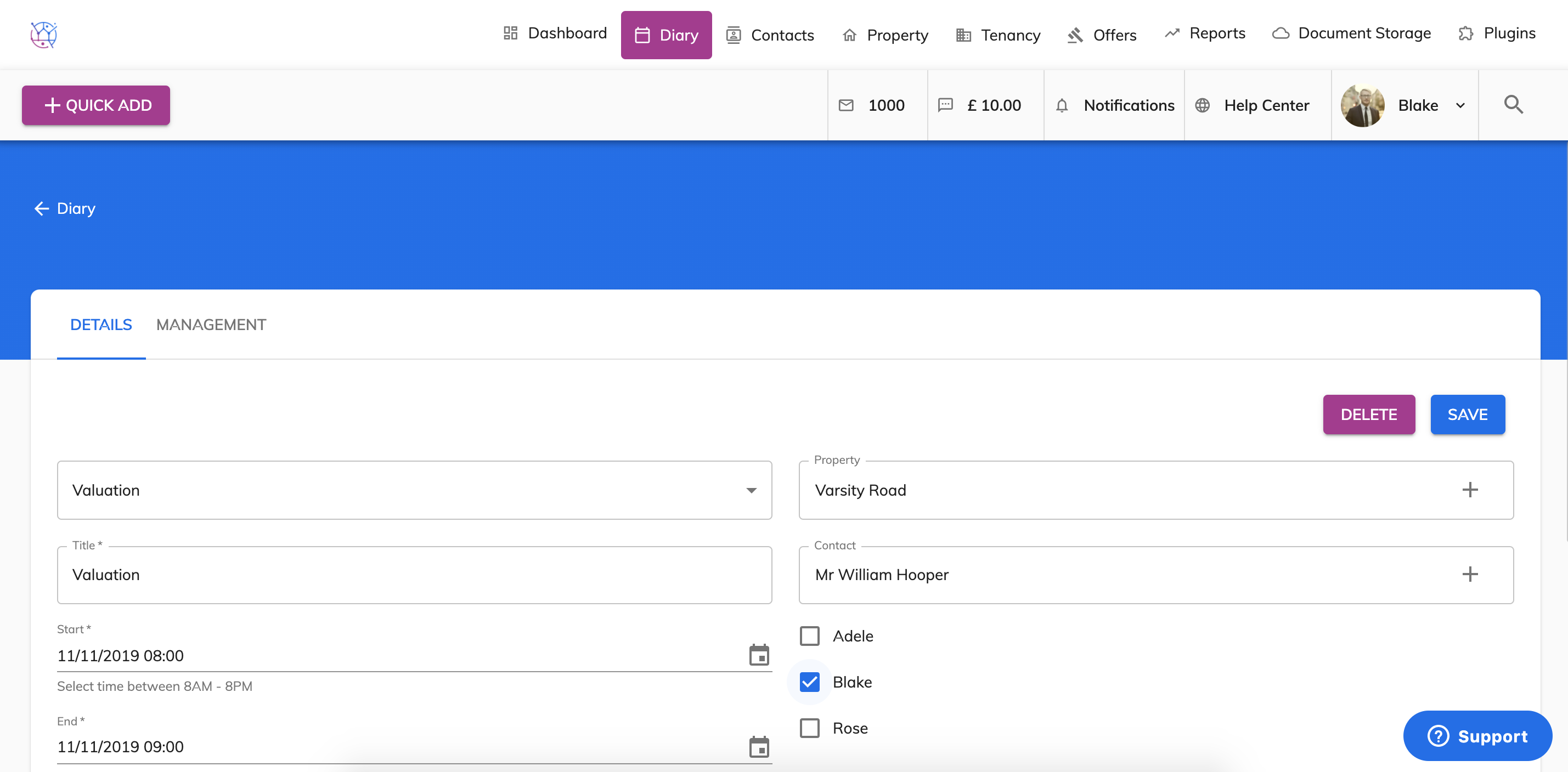Open the Valuation type dropdown
Screen dimensions: 1568x772
point(414,490)
